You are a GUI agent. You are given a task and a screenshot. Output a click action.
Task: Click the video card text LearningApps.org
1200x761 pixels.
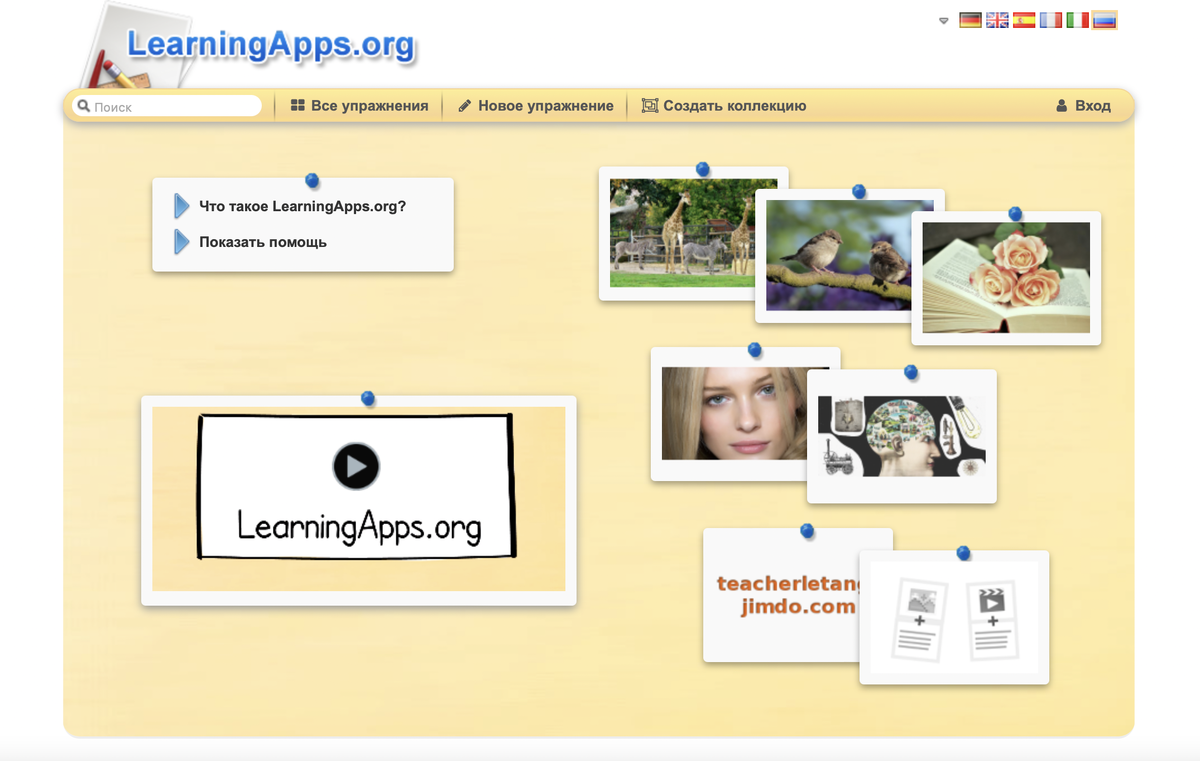coord(359,525)
